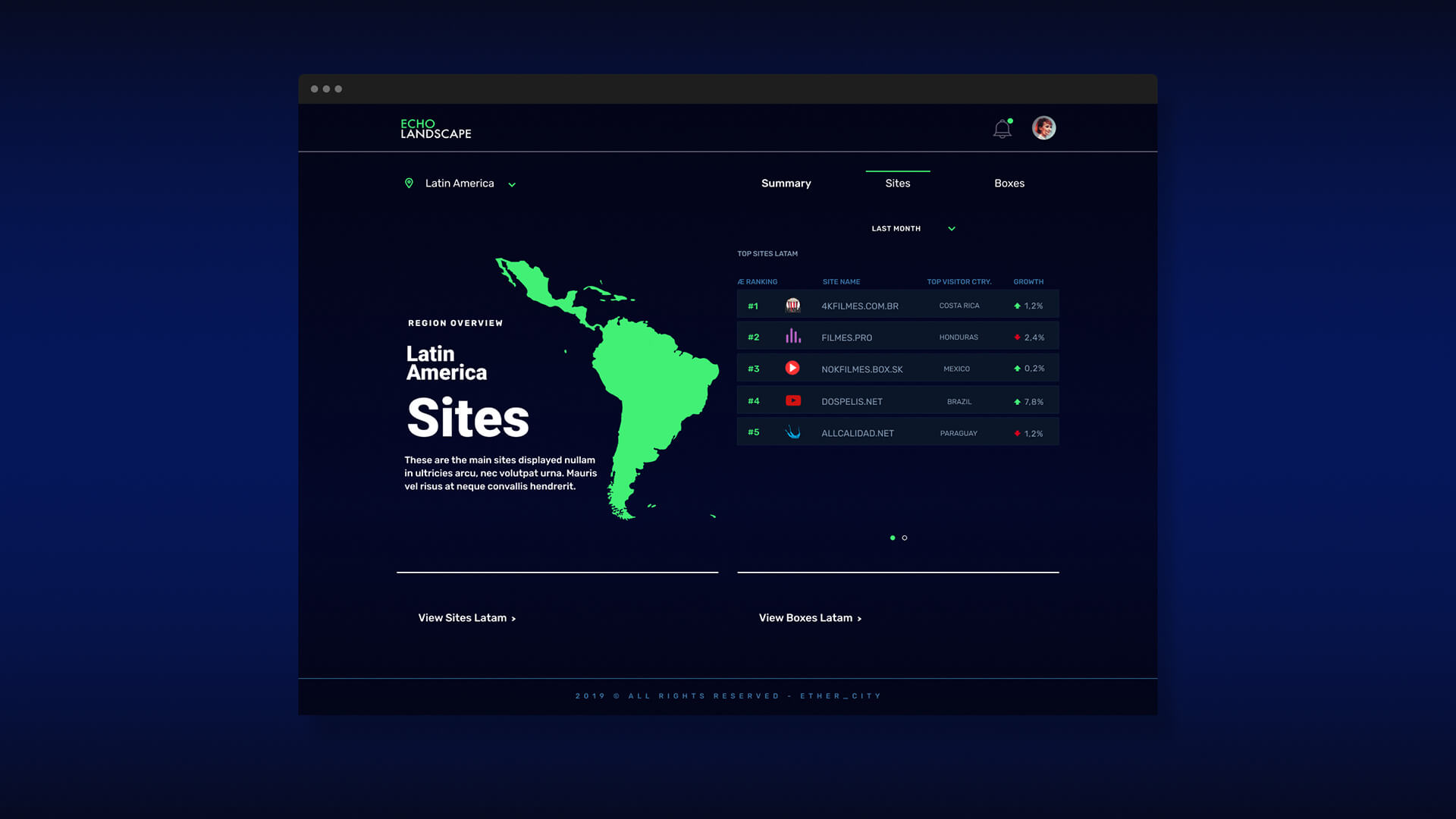This screenshot has width=1456, height=819.
Task: Click the NOKFILMES.BOX.SK play icon
Action: pos(792,369)
